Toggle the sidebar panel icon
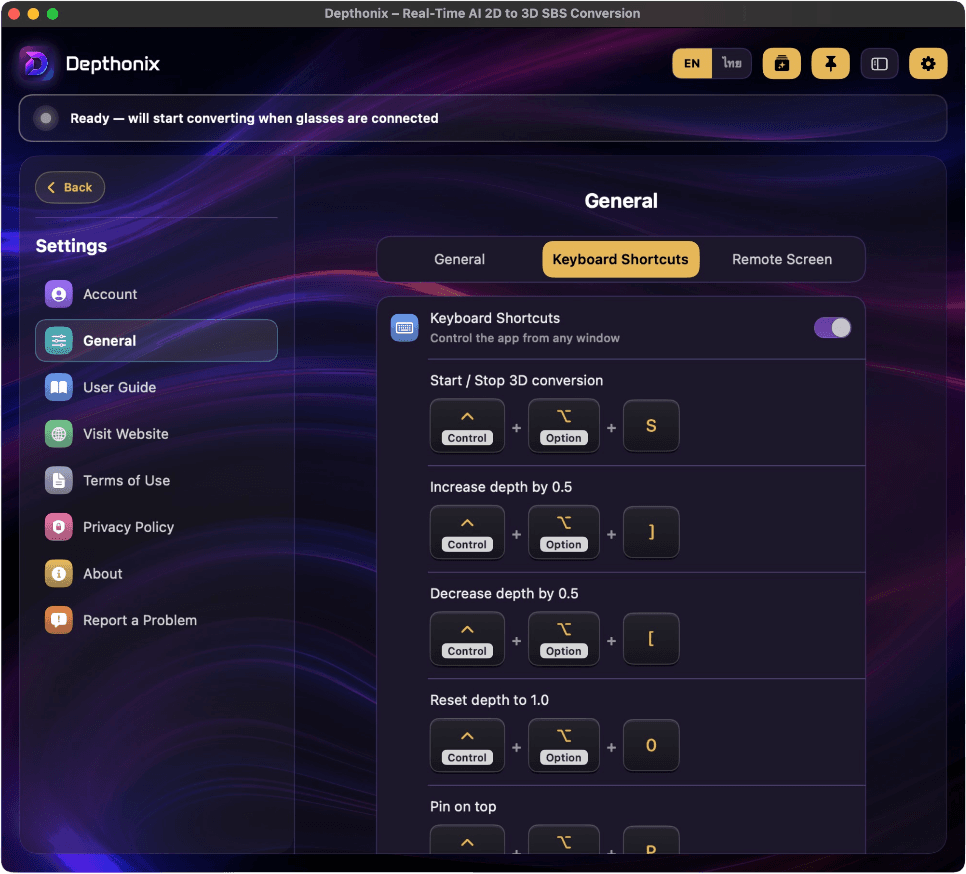This screenshot has width=966, height=874. click(879, 63)
